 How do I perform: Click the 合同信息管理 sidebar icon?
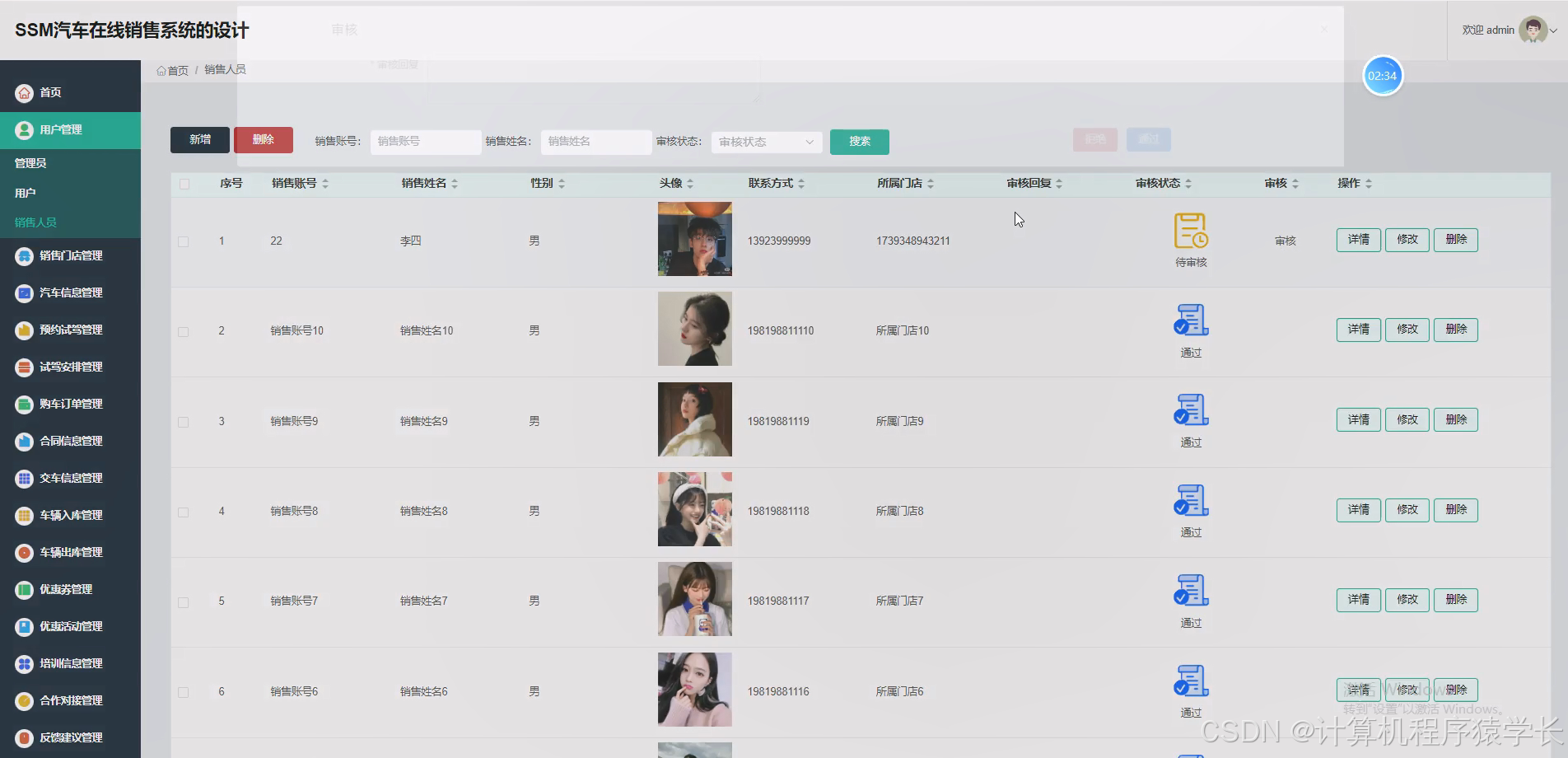[25, 442]
